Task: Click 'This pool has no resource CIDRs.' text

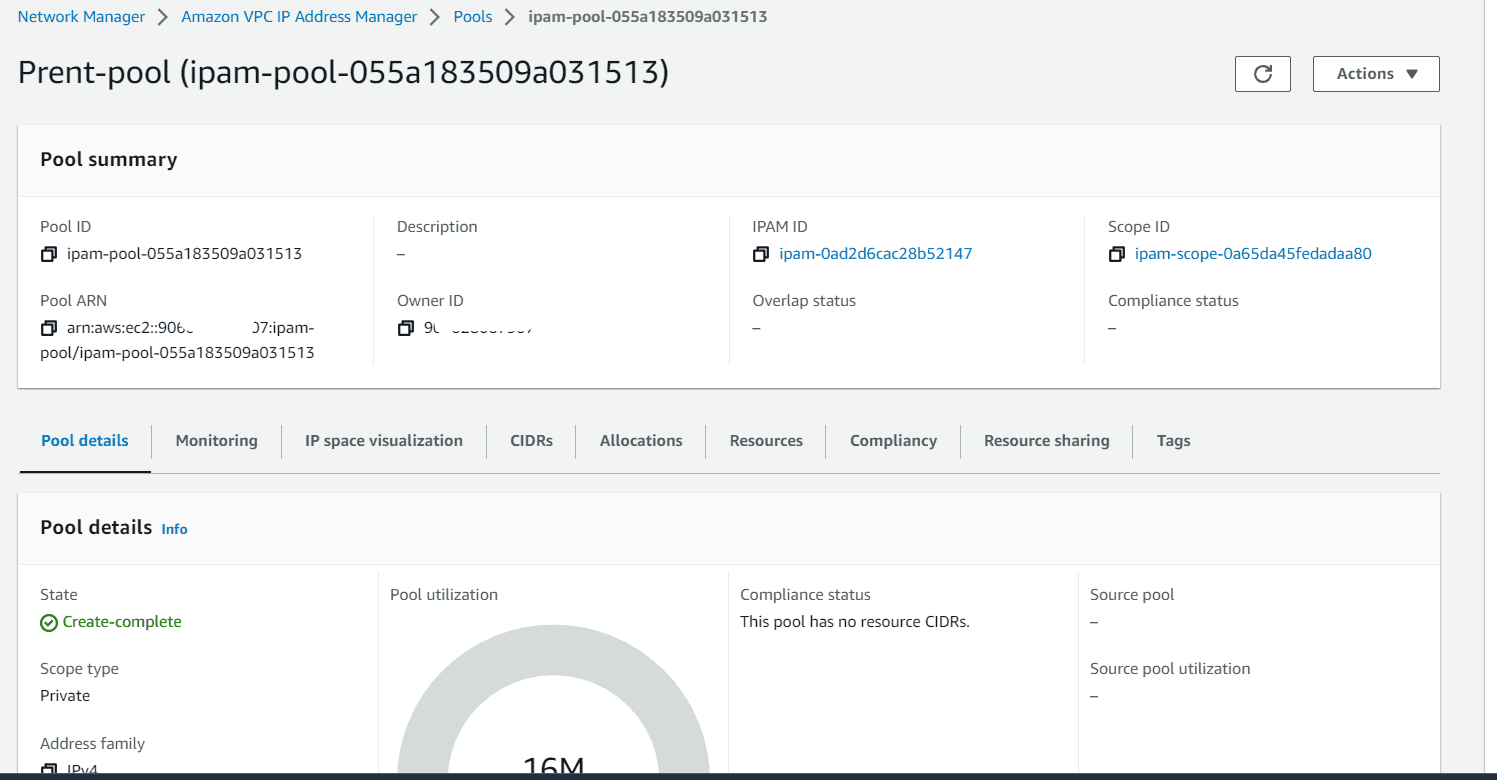Action: (855, 622)
